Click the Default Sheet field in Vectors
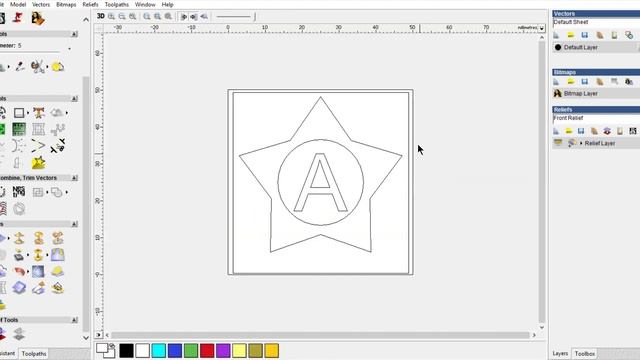 (x=596, y=22)
